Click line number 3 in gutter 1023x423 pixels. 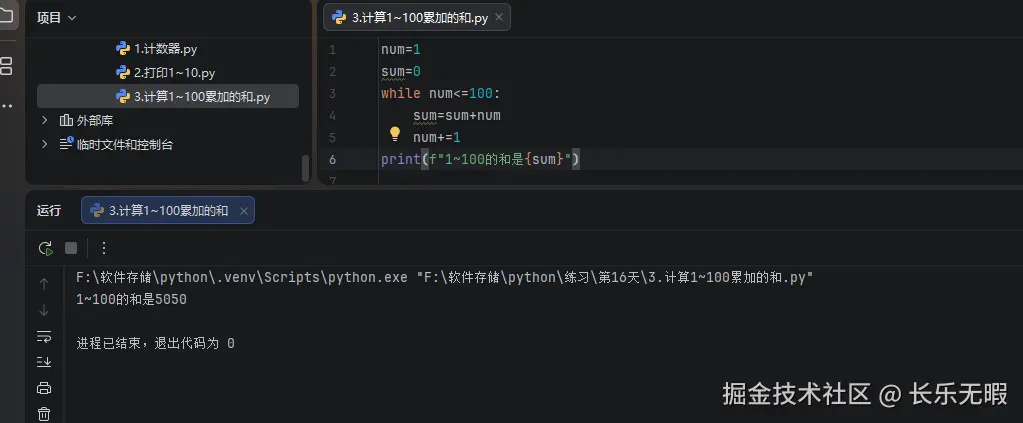pos(333,93)
